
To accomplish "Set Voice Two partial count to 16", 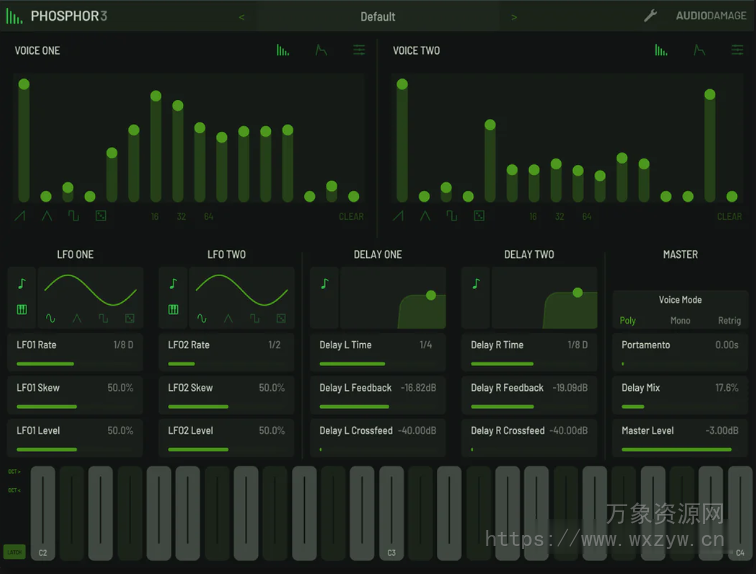I will [x=533, y=217].
